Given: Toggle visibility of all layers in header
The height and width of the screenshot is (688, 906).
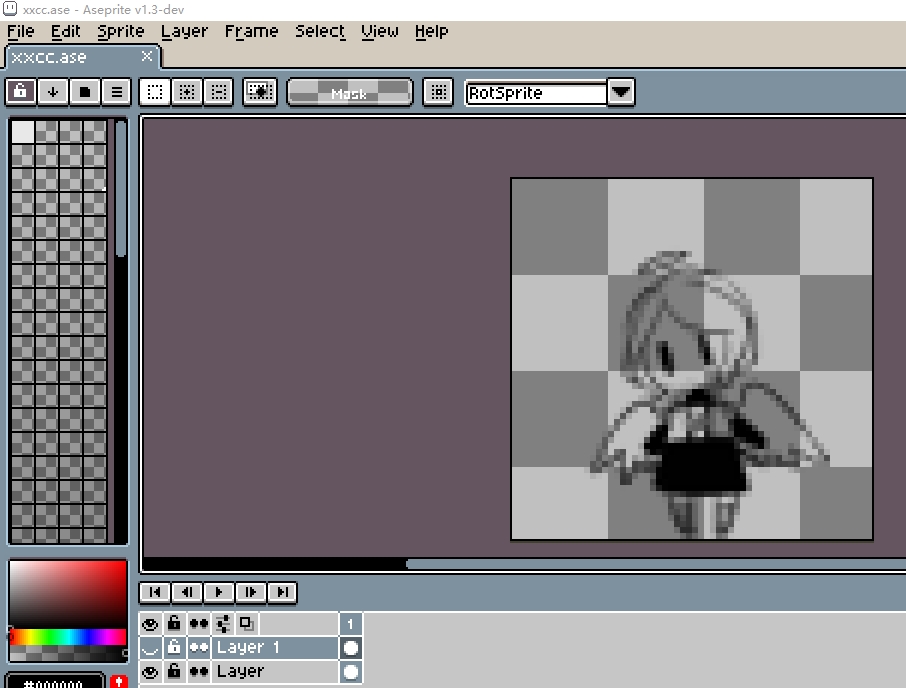Looking at the screenshot, I should tap(150, 624).
